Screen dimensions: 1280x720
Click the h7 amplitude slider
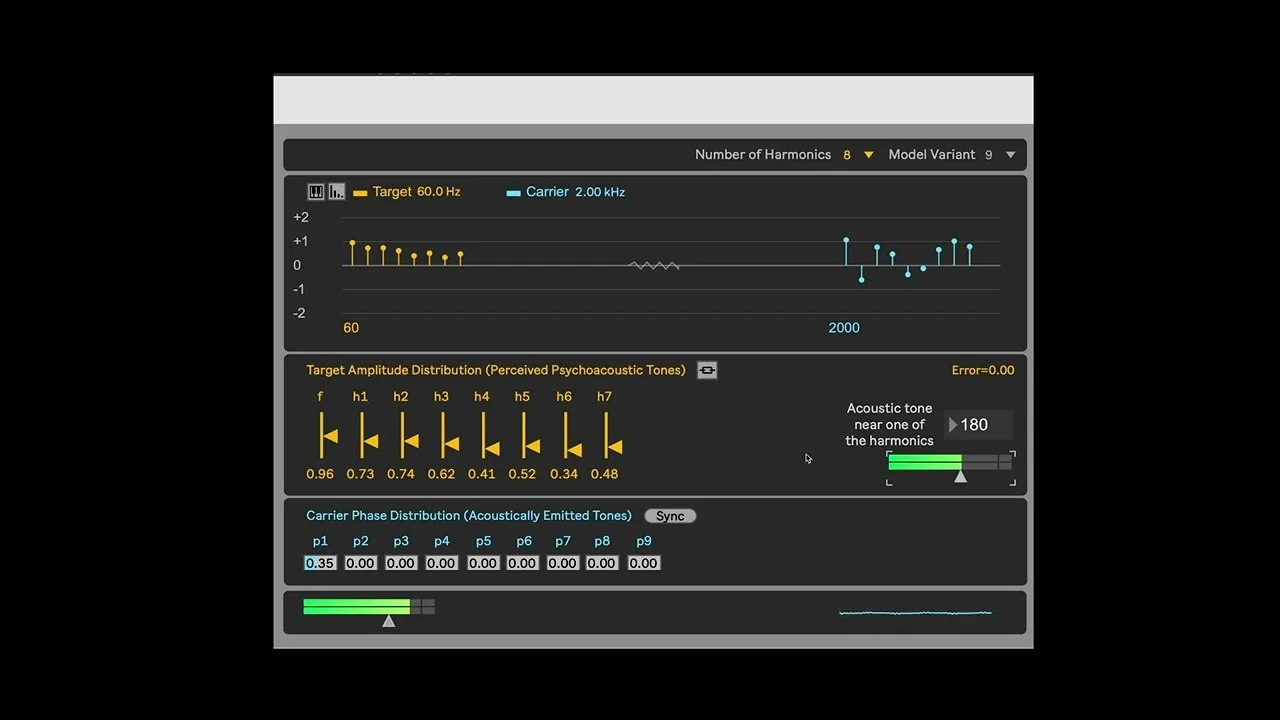[611, 435]
